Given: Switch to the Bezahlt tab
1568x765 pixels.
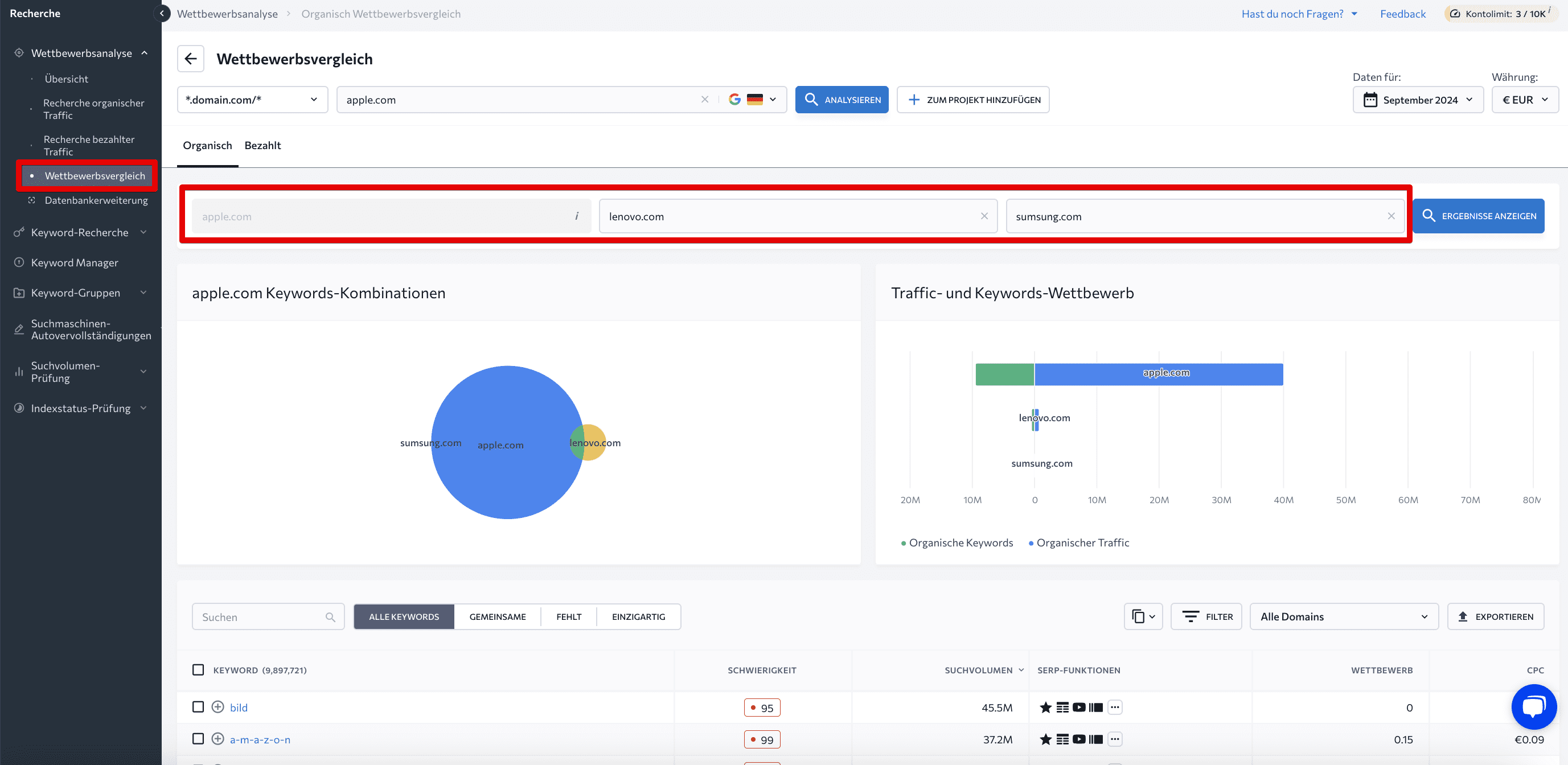Looking at the screenshot, I should click(x=262, y=146).
